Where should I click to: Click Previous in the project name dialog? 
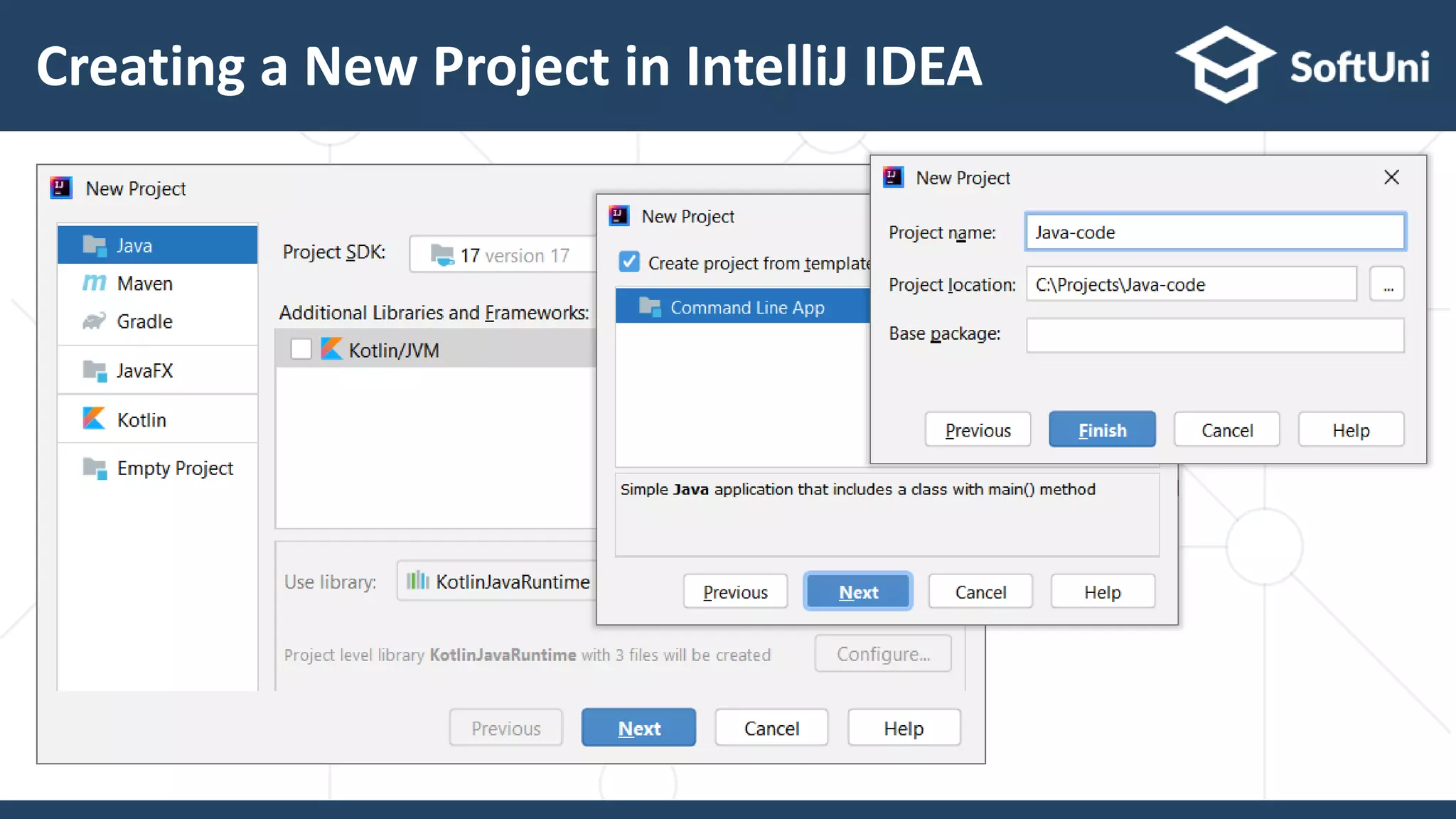pos(978,429)
